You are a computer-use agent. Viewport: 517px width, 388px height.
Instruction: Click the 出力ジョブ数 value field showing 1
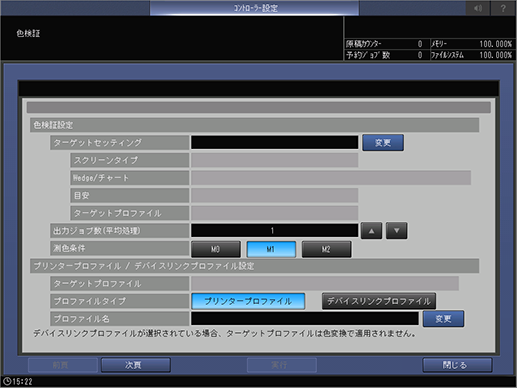[x=275, y=231]
